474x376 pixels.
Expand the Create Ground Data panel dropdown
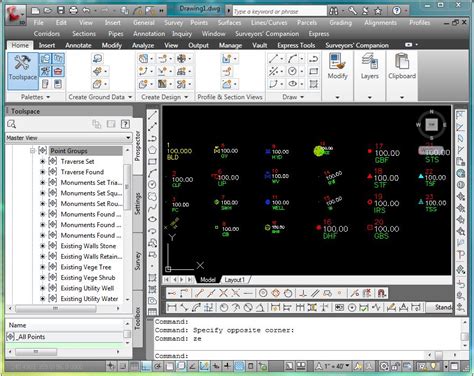[x=130, y=97]
